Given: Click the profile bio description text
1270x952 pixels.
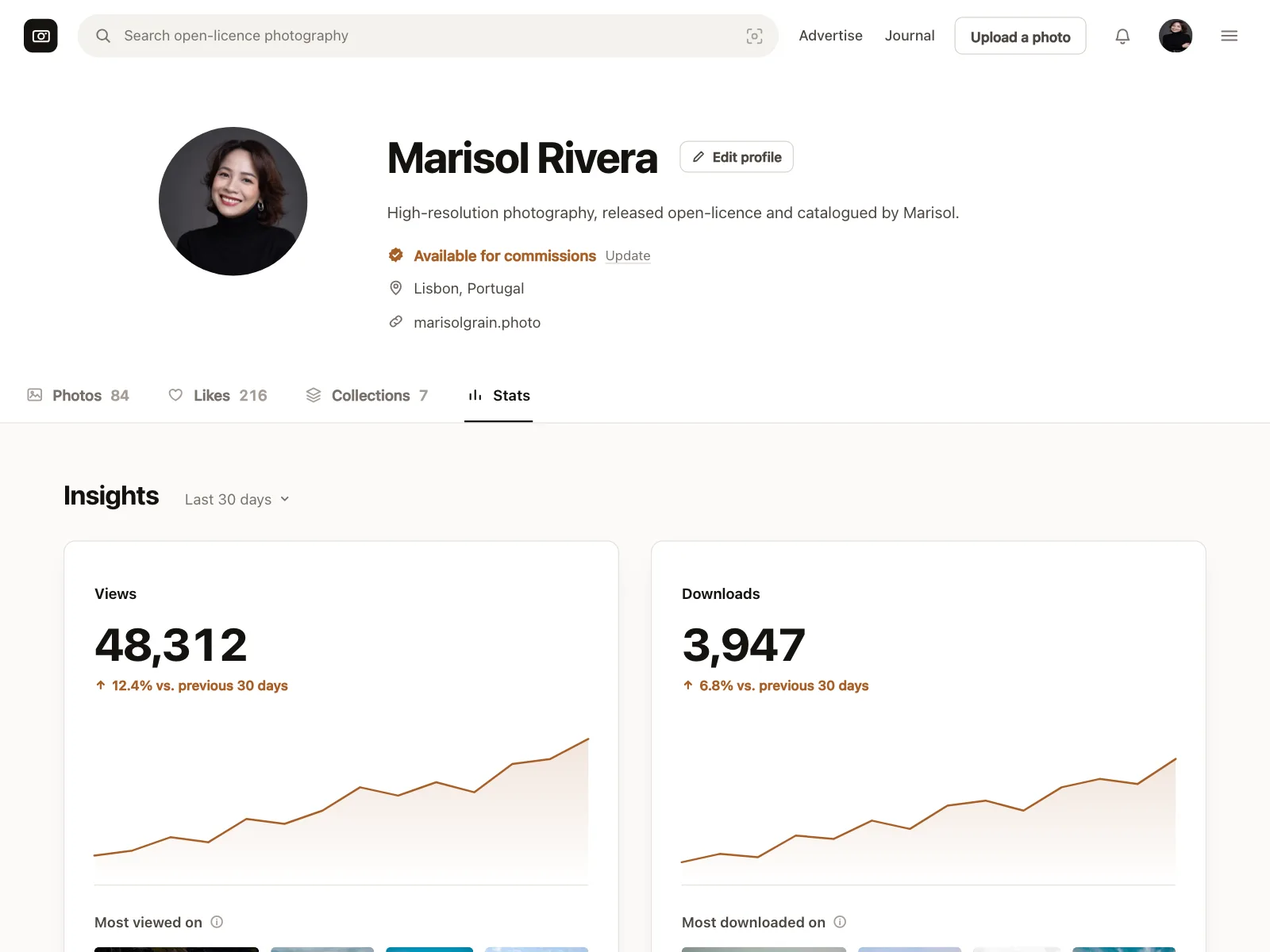Looking at the screenshot, I should 673,213.
